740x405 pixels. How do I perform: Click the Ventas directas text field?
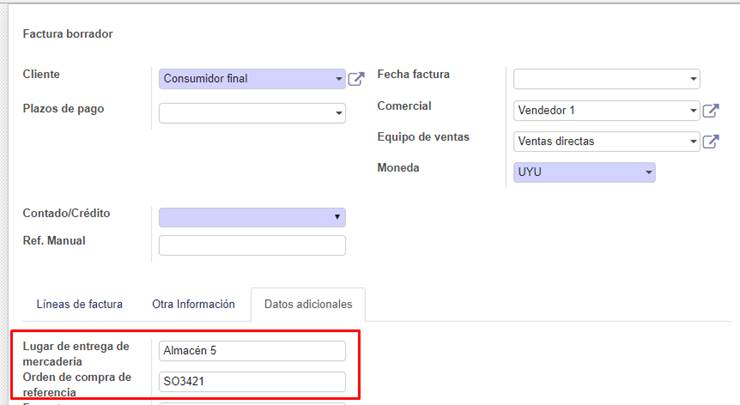click(x=556, y=142)
